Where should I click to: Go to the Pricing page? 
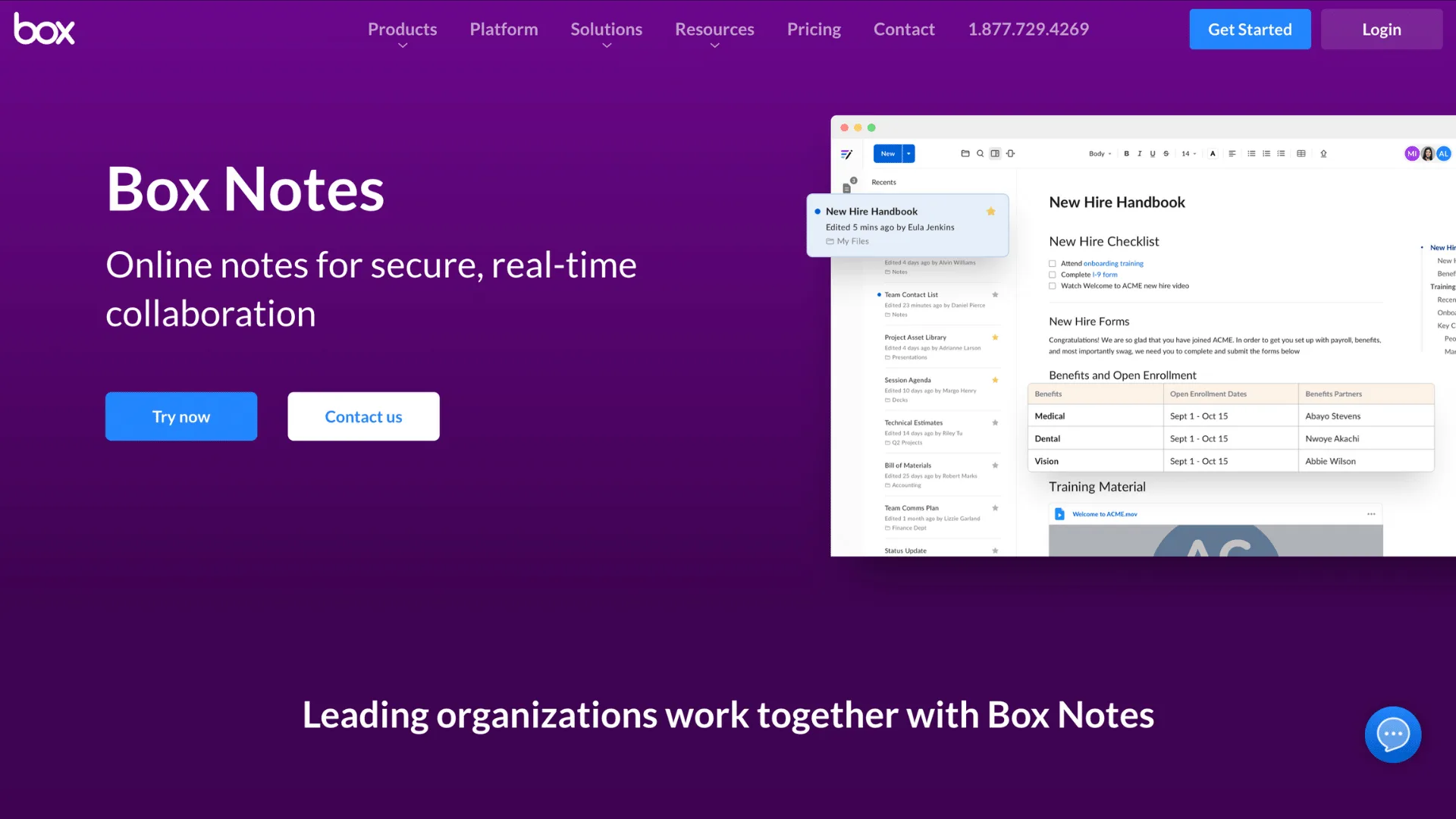(814, 30)
